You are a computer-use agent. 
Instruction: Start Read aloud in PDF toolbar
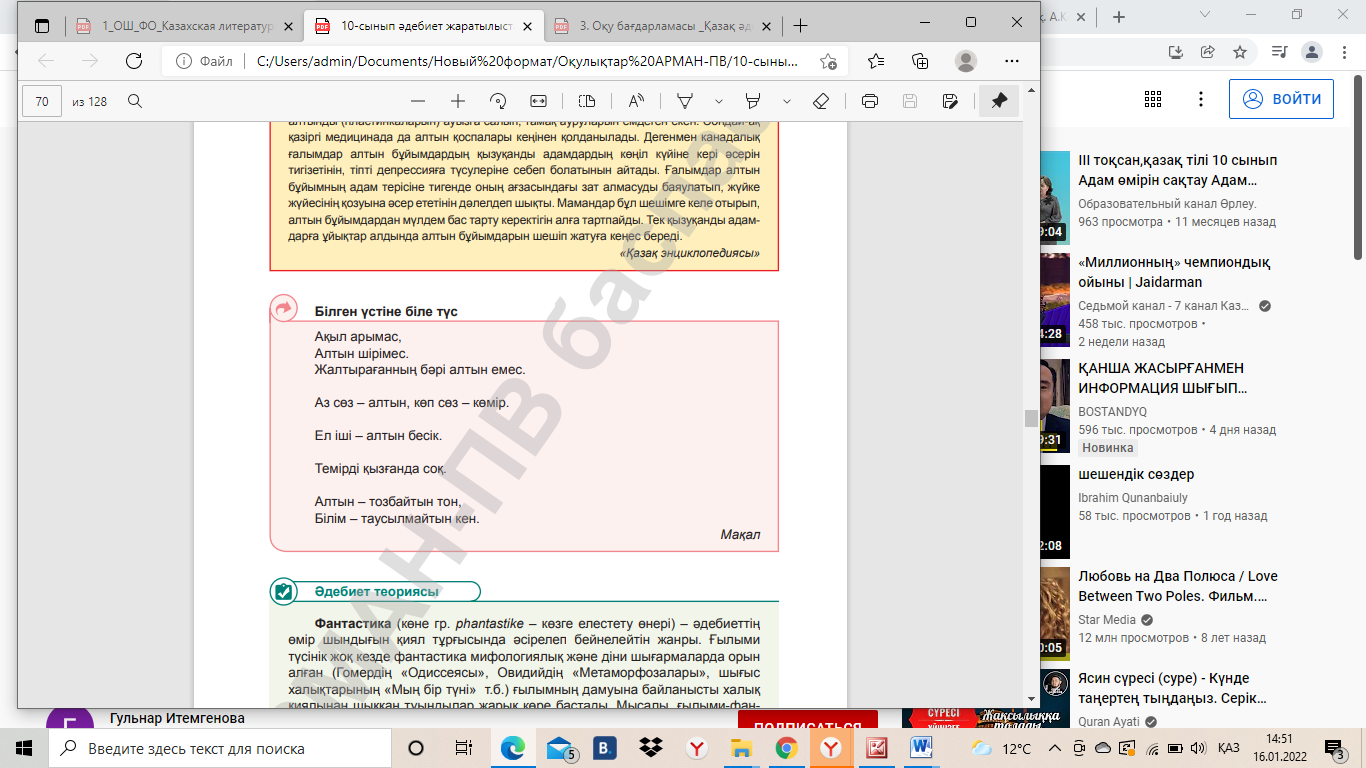pos(636,101)
